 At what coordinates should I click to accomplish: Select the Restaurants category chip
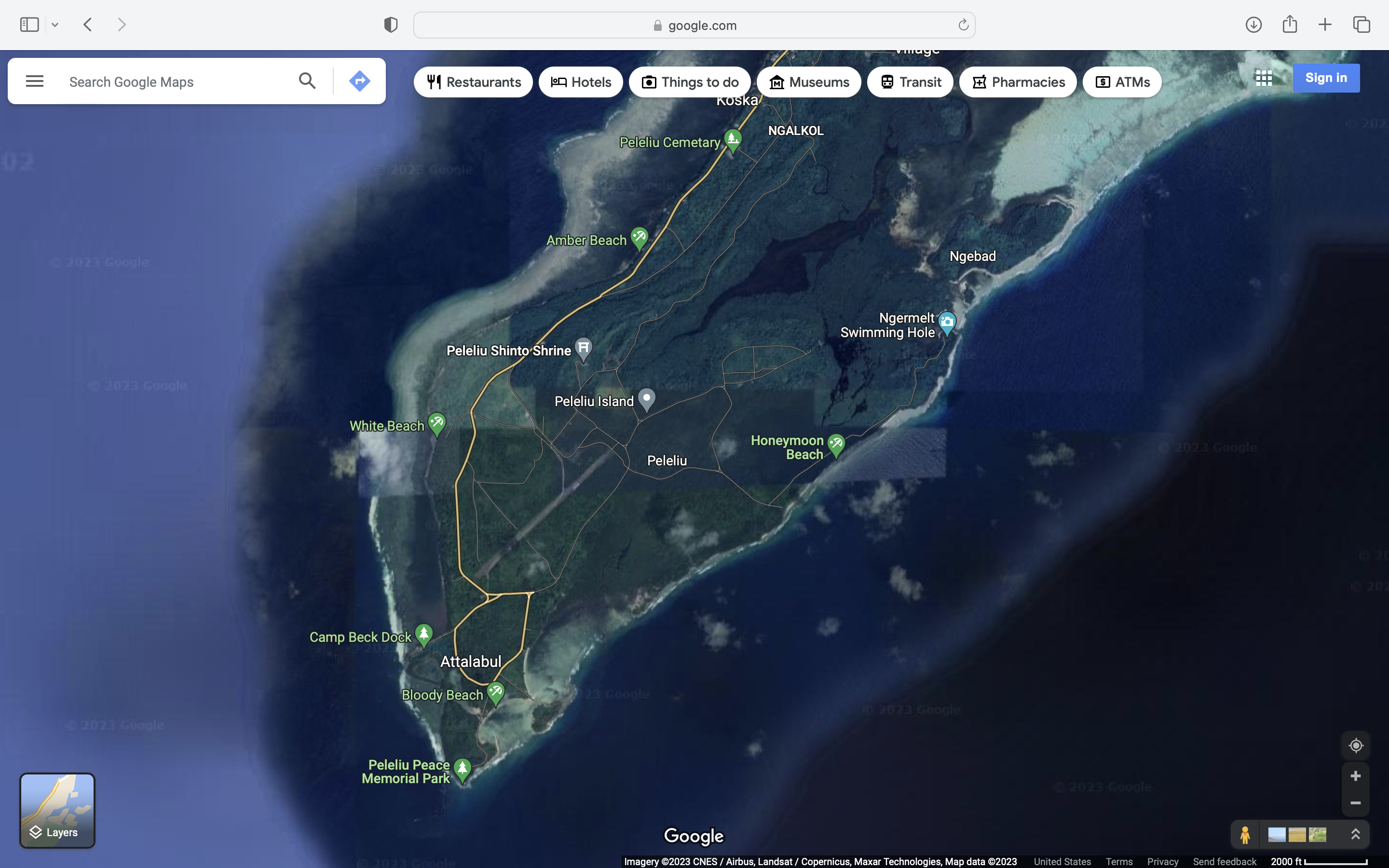click(x=473, y=82)
